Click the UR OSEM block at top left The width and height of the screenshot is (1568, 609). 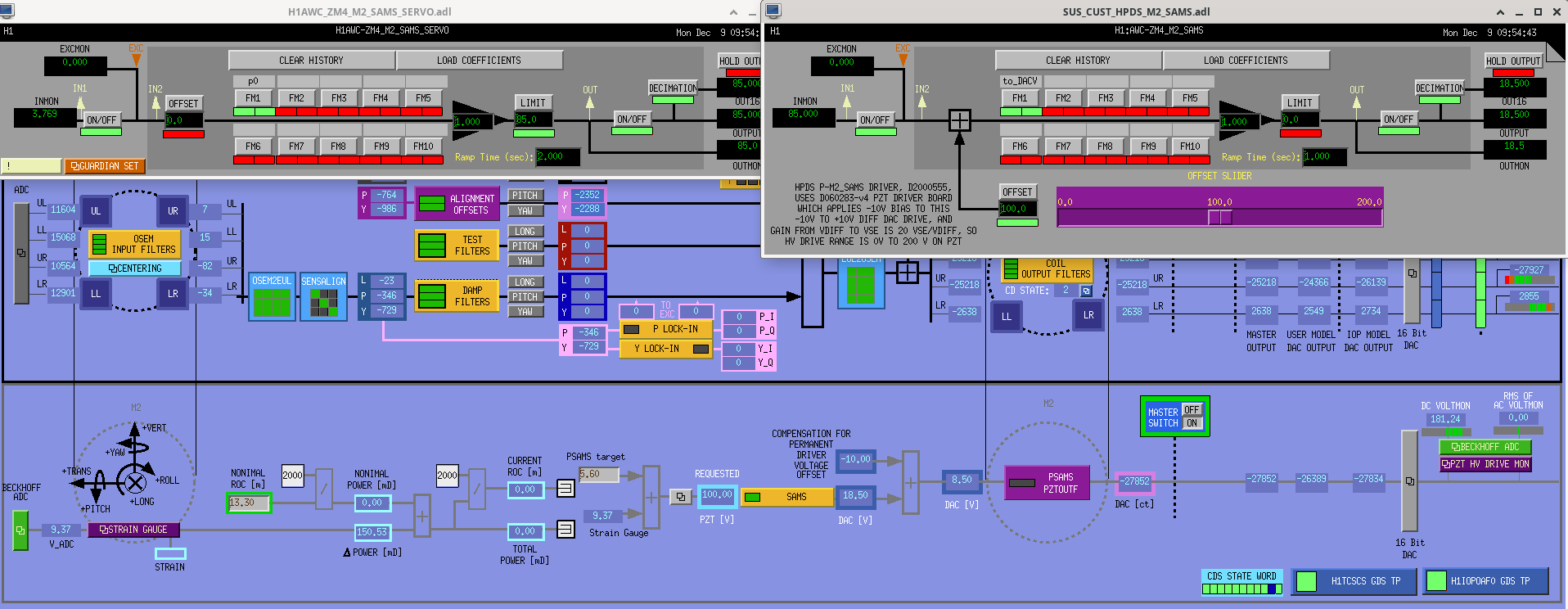[173, 210]
